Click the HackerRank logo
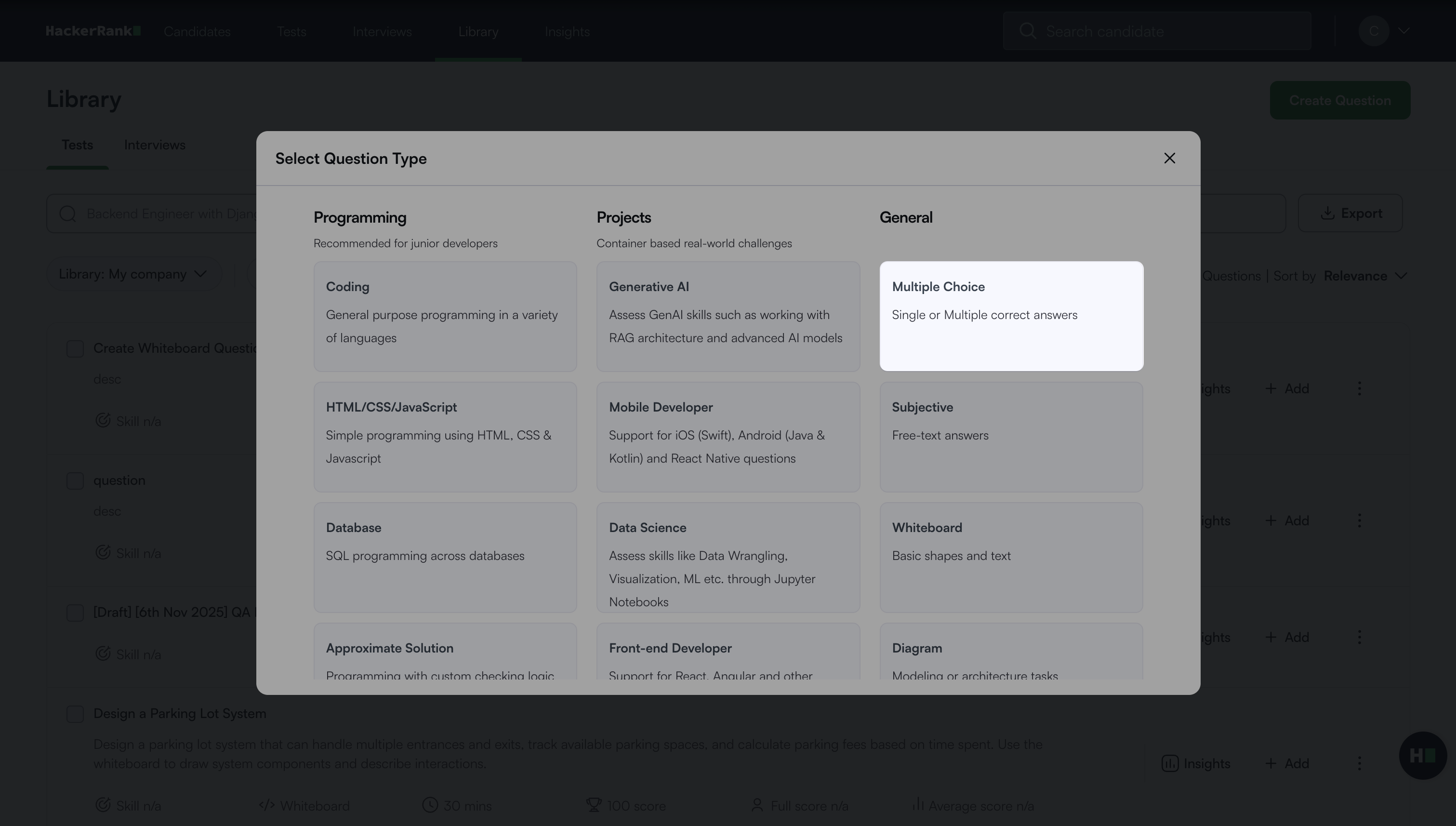This screenshot has width=1456, height=826. point(93,31)
